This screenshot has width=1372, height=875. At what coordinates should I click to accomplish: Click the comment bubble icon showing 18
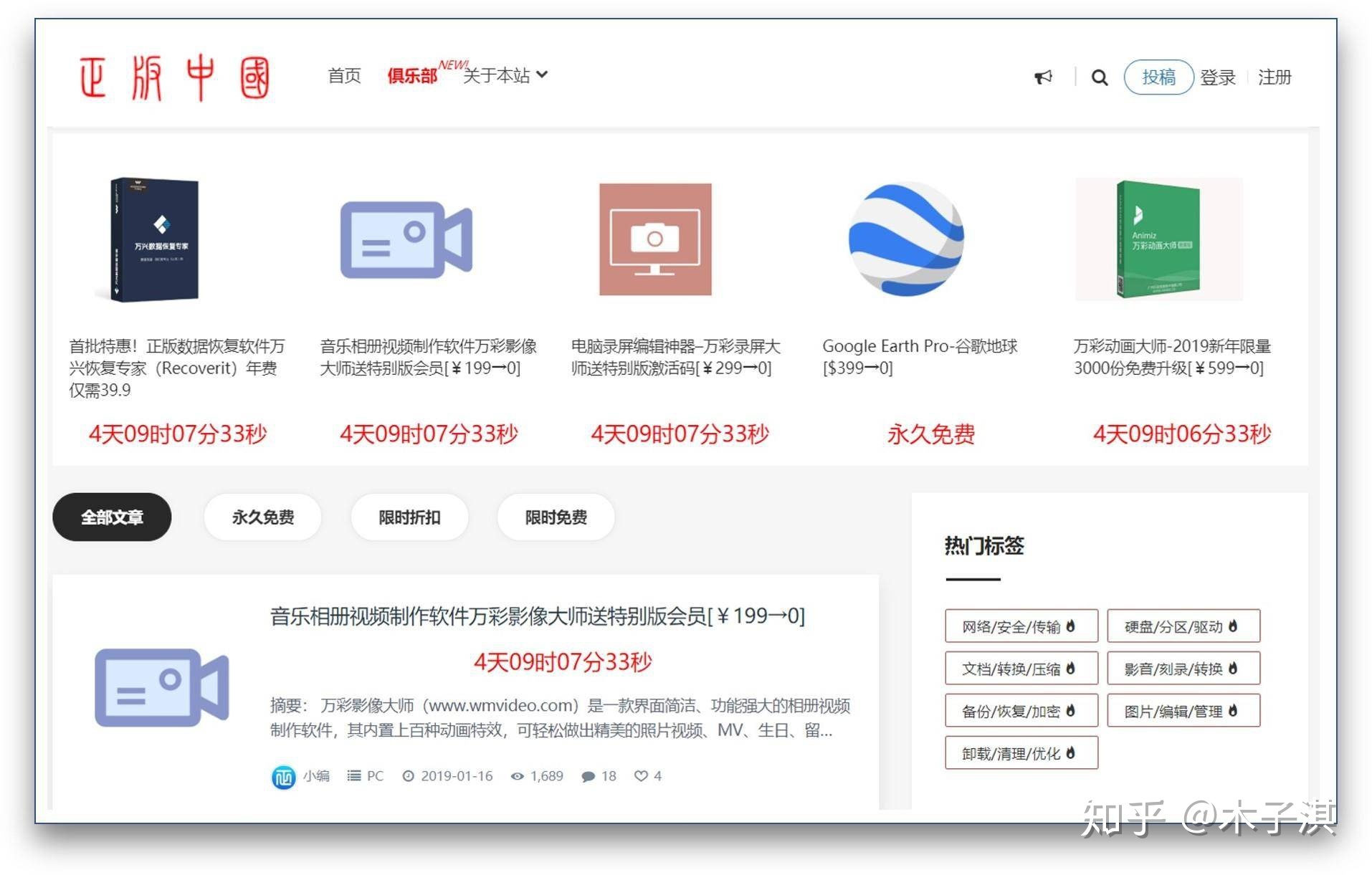pos(589,776)
